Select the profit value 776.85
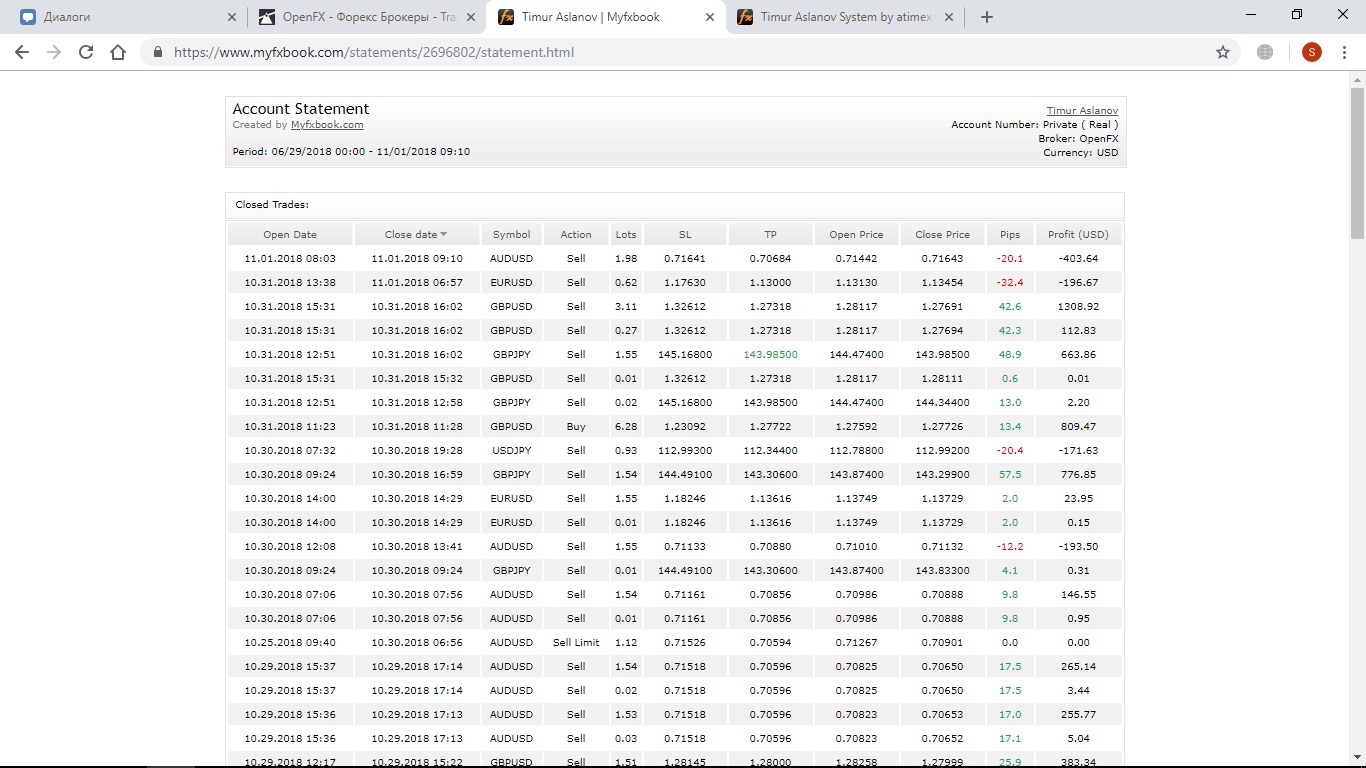This screenshot has height=768, width=1366. tap(1078, 475)
